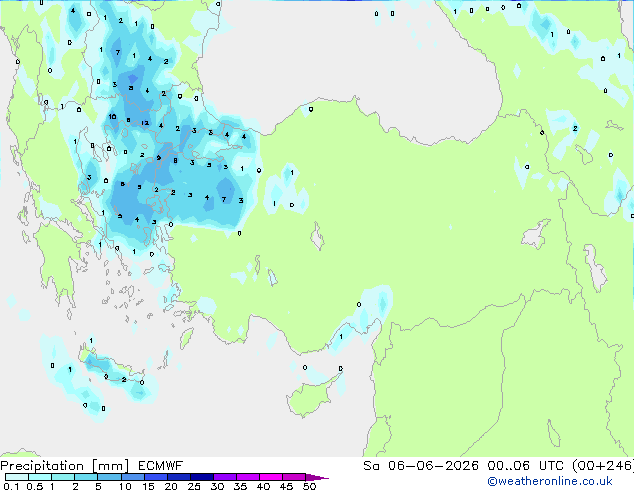Image resolution: width=634 pixels, height=490 pixels.
Task: Click the date "06-06-2026" in the header
Action: [433, 466]
